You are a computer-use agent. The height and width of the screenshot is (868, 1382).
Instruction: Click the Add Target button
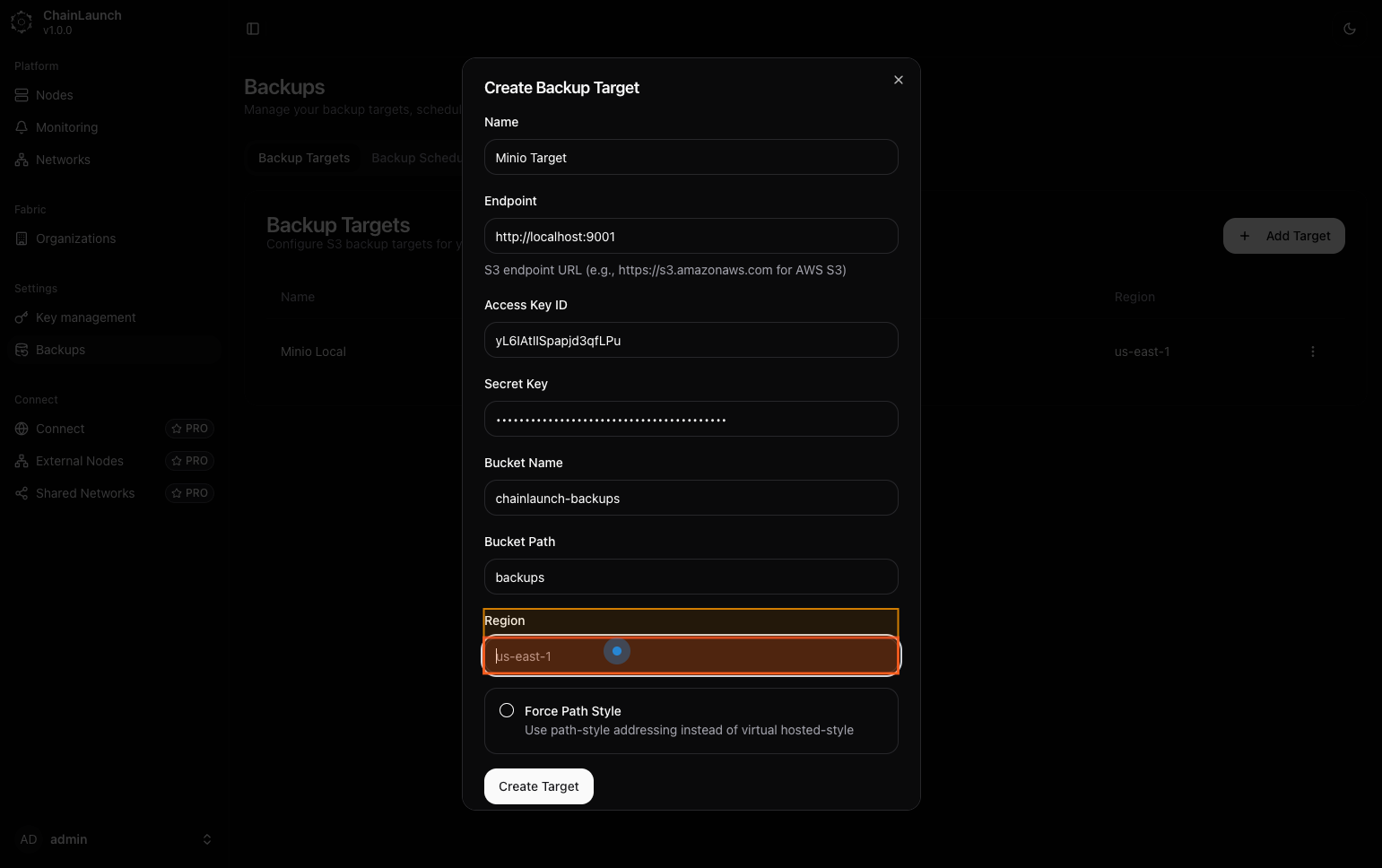[x=1283, y=236]
